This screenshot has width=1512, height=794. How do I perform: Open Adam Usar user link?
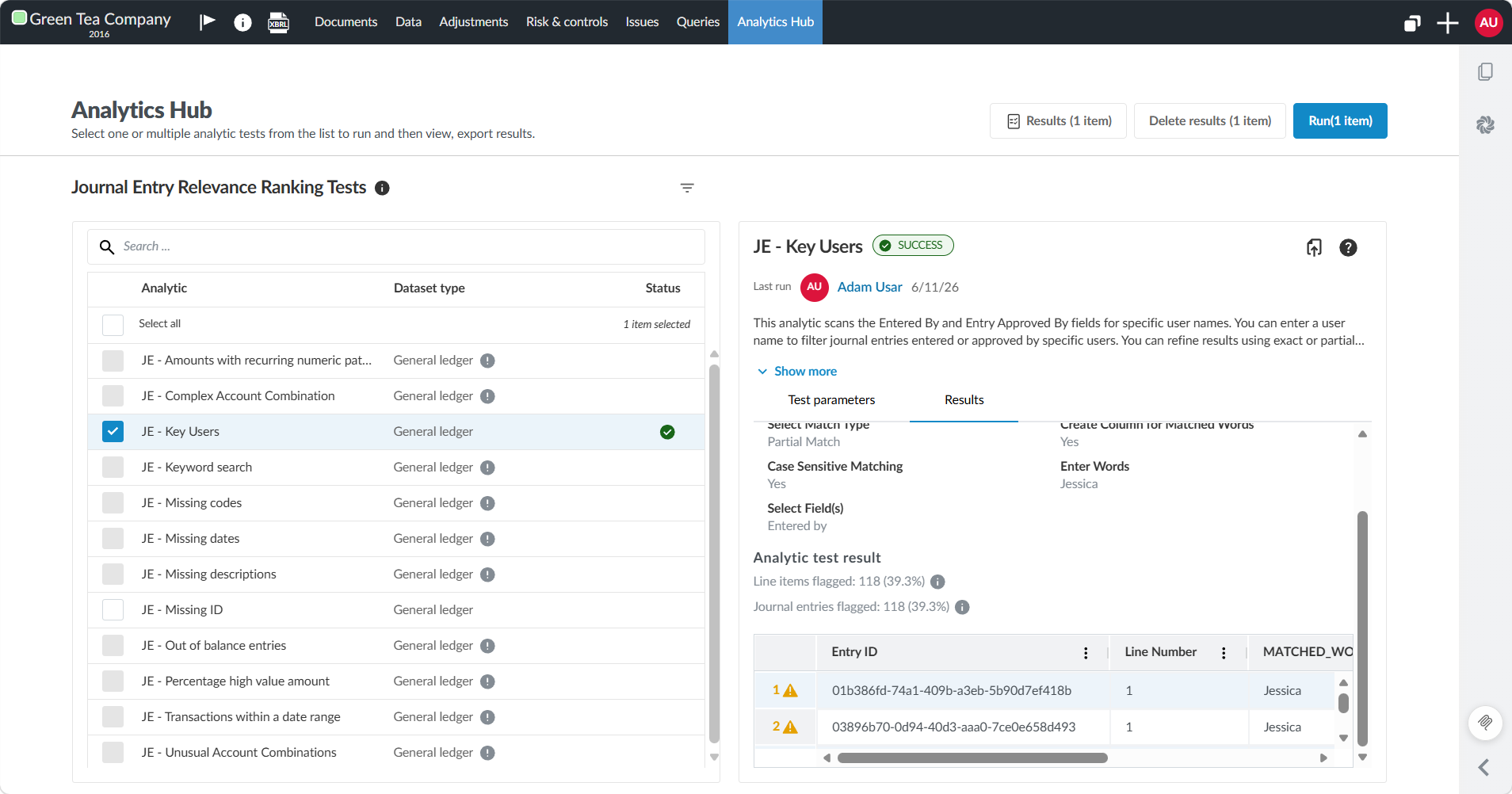(869, 287)
